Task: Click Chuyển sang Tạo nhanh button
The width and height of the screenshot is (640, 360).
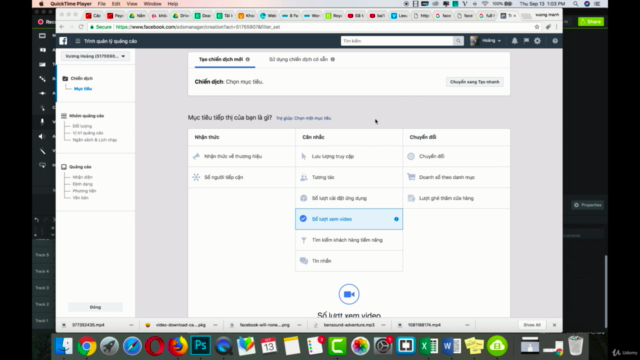Action: [x=474, y=82]
